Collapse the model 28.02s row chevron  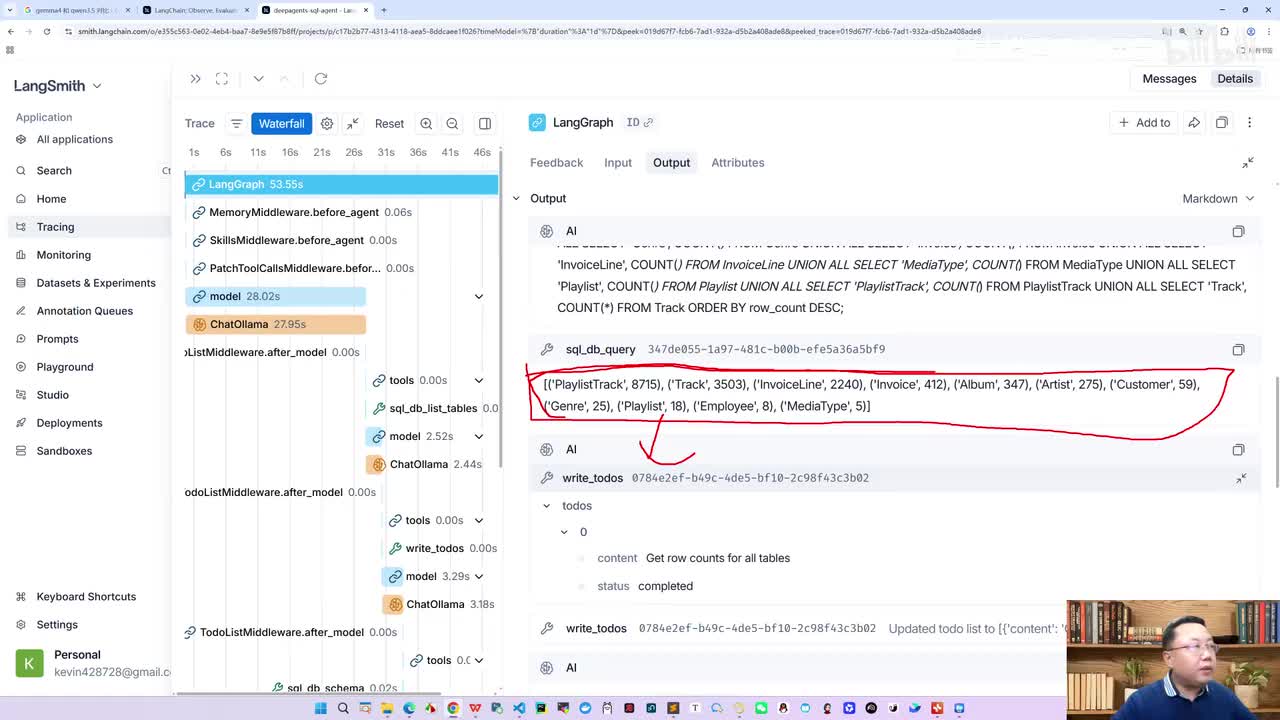pos(478,297)
